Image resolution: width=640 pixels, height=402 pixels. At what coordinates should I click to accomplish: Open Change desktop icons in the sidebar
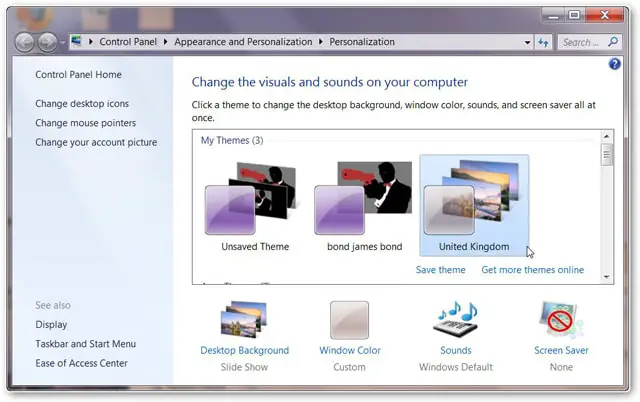pyautogui.click(x=82, y=103)
